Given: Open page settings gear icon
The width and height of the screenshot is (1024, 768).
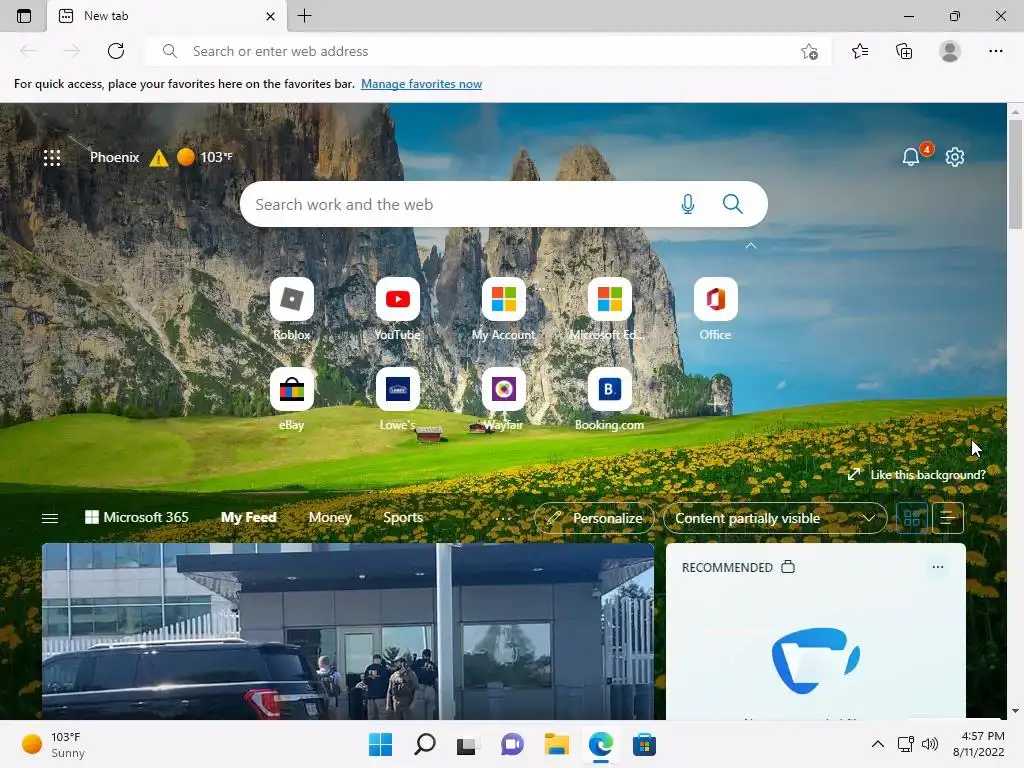Looking at the screenshot, I should pos(955,157).
